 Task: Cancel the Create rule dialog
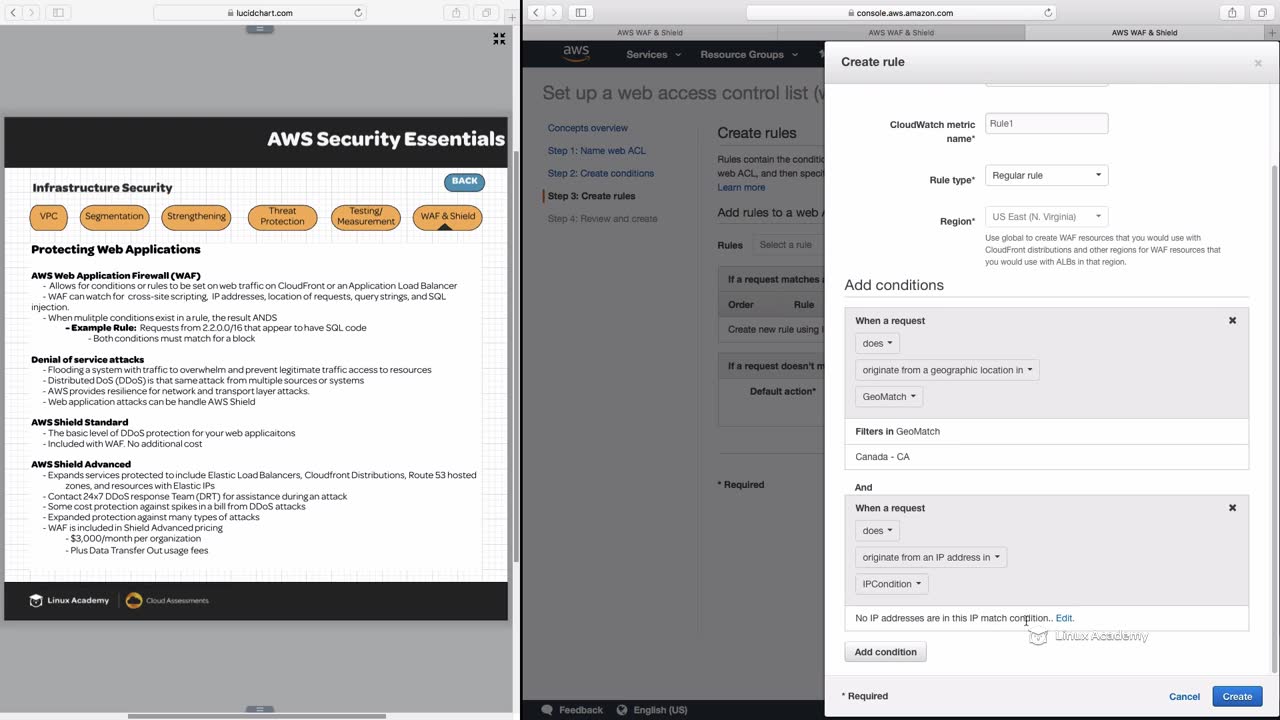[x=1184, y=696]
